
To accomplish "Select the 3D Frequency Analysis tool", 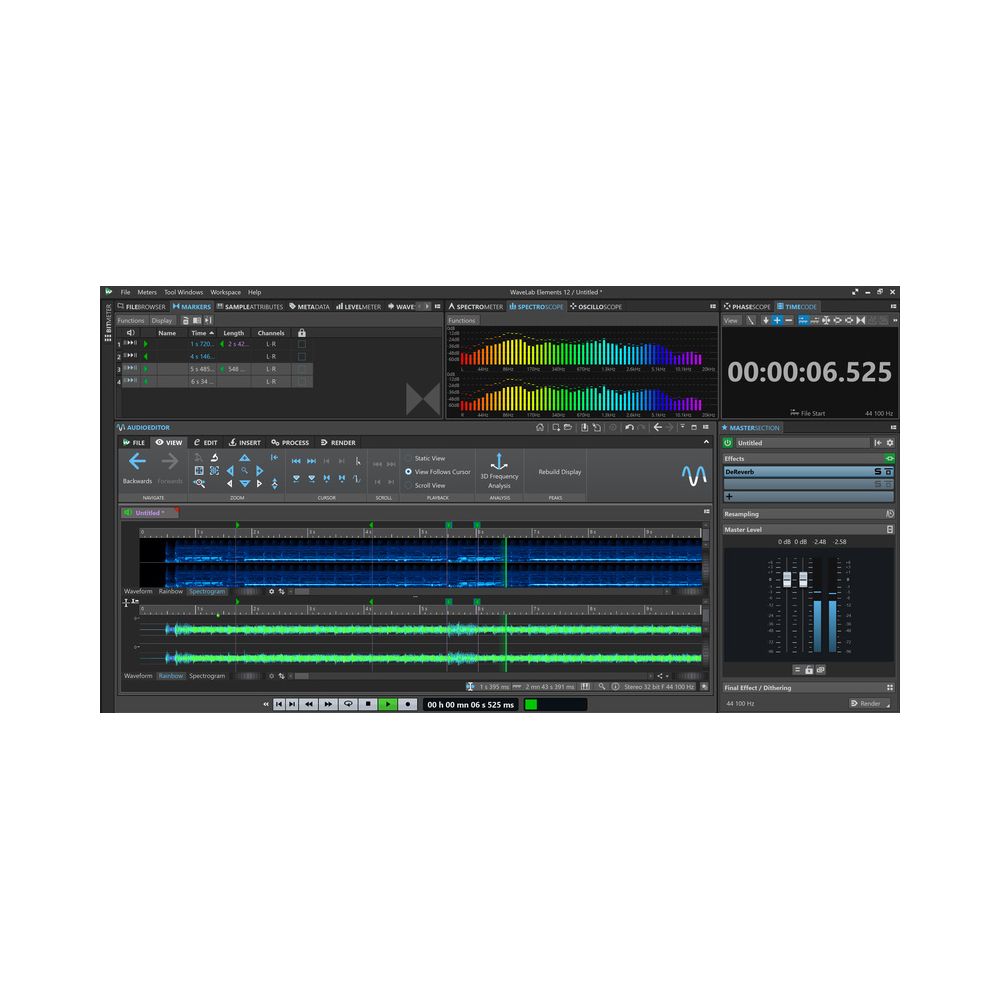I will coord(500,468).
